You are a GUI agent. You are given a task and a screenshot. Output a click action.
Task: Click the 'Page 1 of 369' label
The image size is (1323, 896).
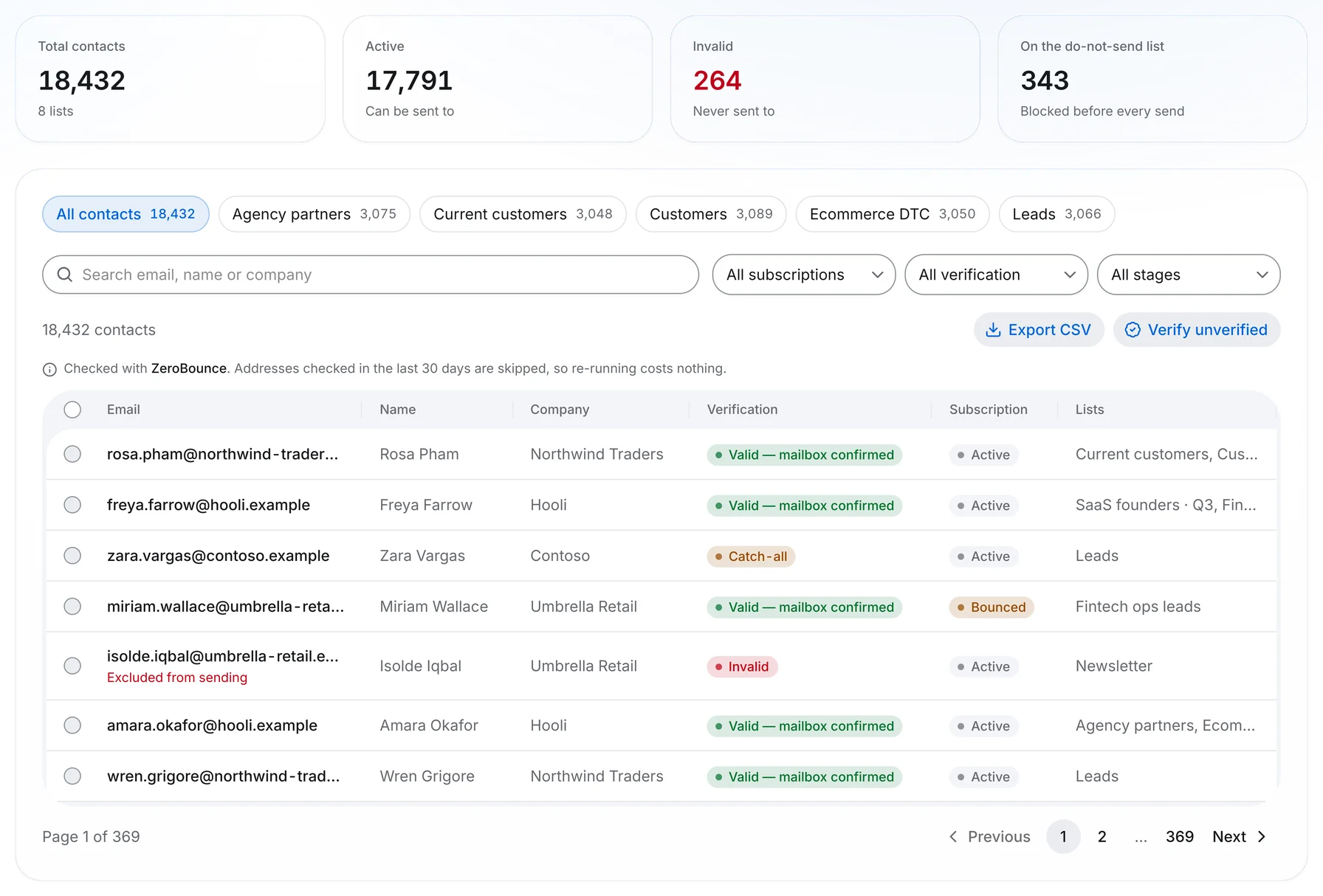91,836
